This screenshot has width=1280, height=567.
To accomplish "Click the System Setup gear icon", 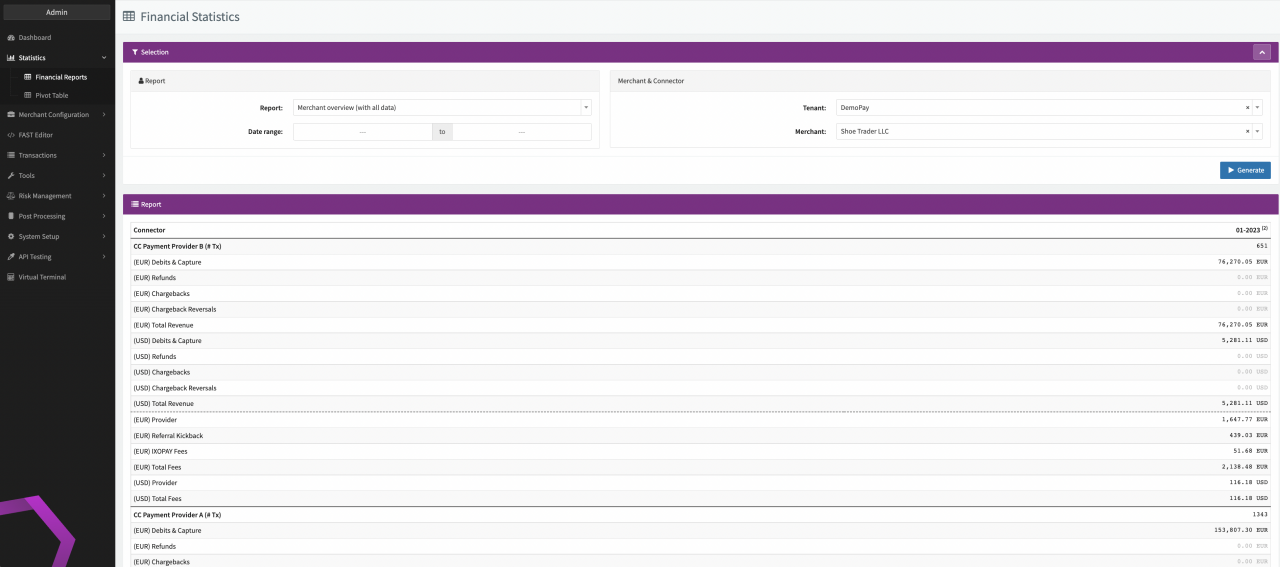I will pyautogui.click(x=10, y=237).
